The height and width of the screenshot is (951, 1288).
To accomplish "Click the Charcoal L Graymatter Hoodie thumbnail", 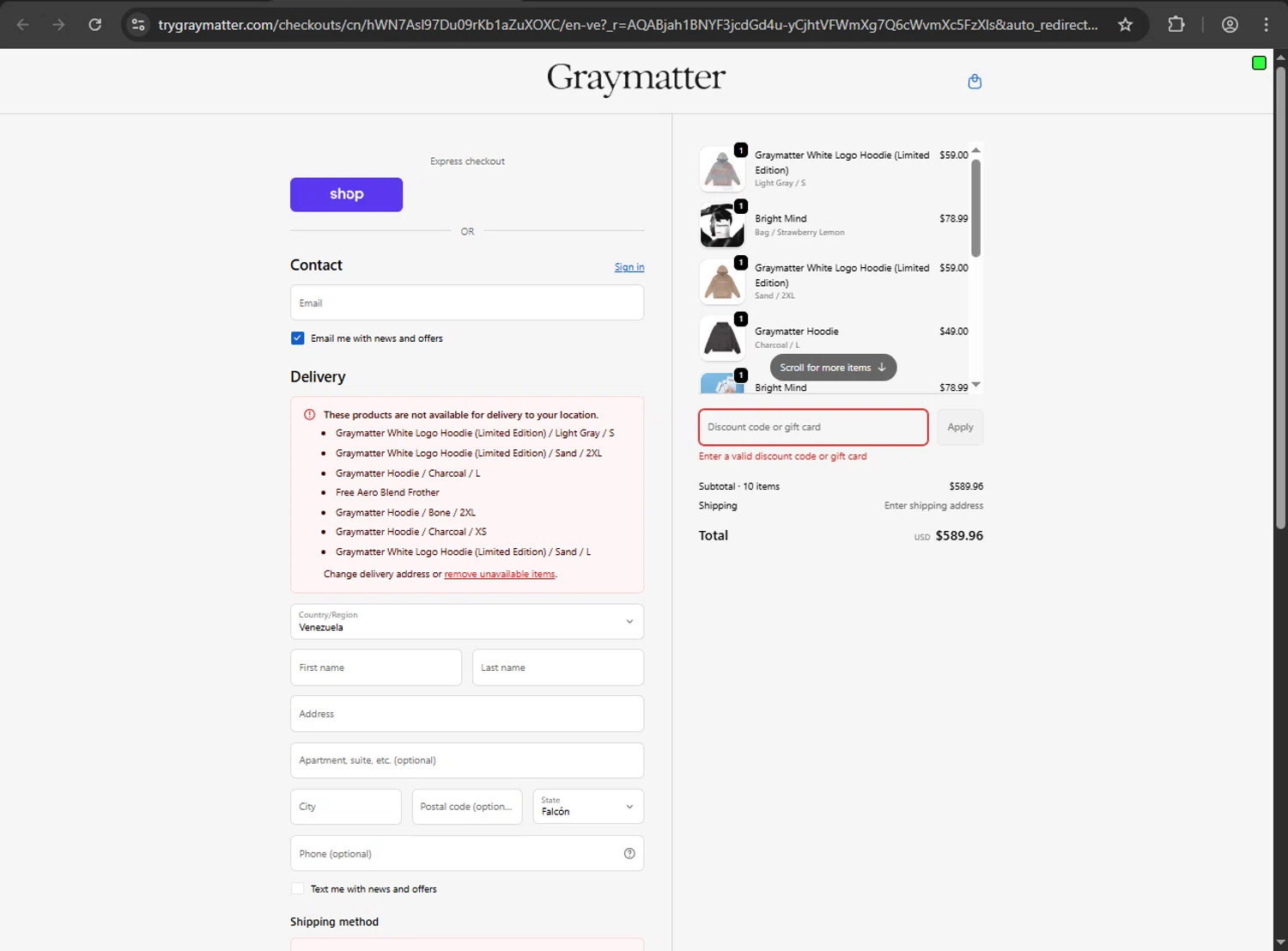I will [x=722, y=338].
